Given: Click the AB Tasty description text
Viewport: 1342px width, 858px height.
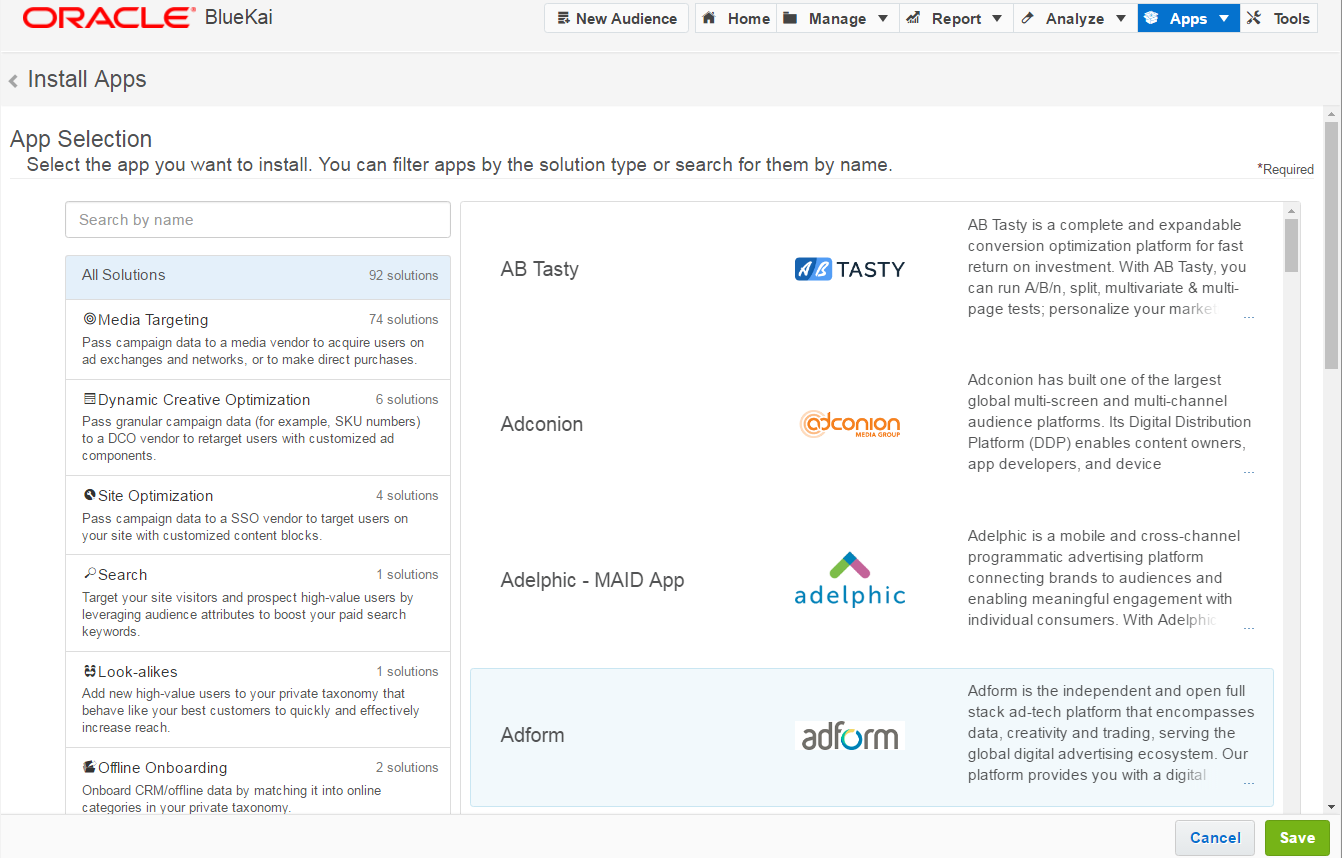Looking at the screenshot, I should (1108, 267).
